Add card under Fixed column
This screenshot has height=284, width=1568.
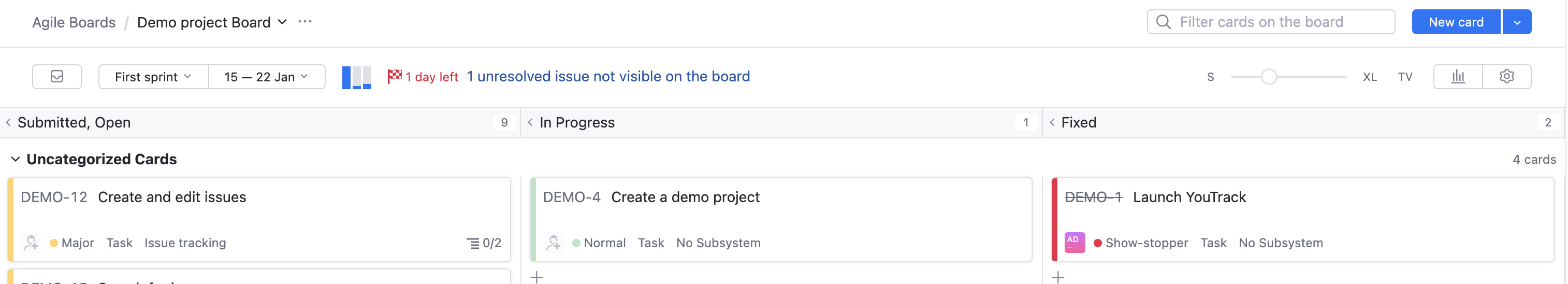pyautogui.click(x=1058, y=277)
